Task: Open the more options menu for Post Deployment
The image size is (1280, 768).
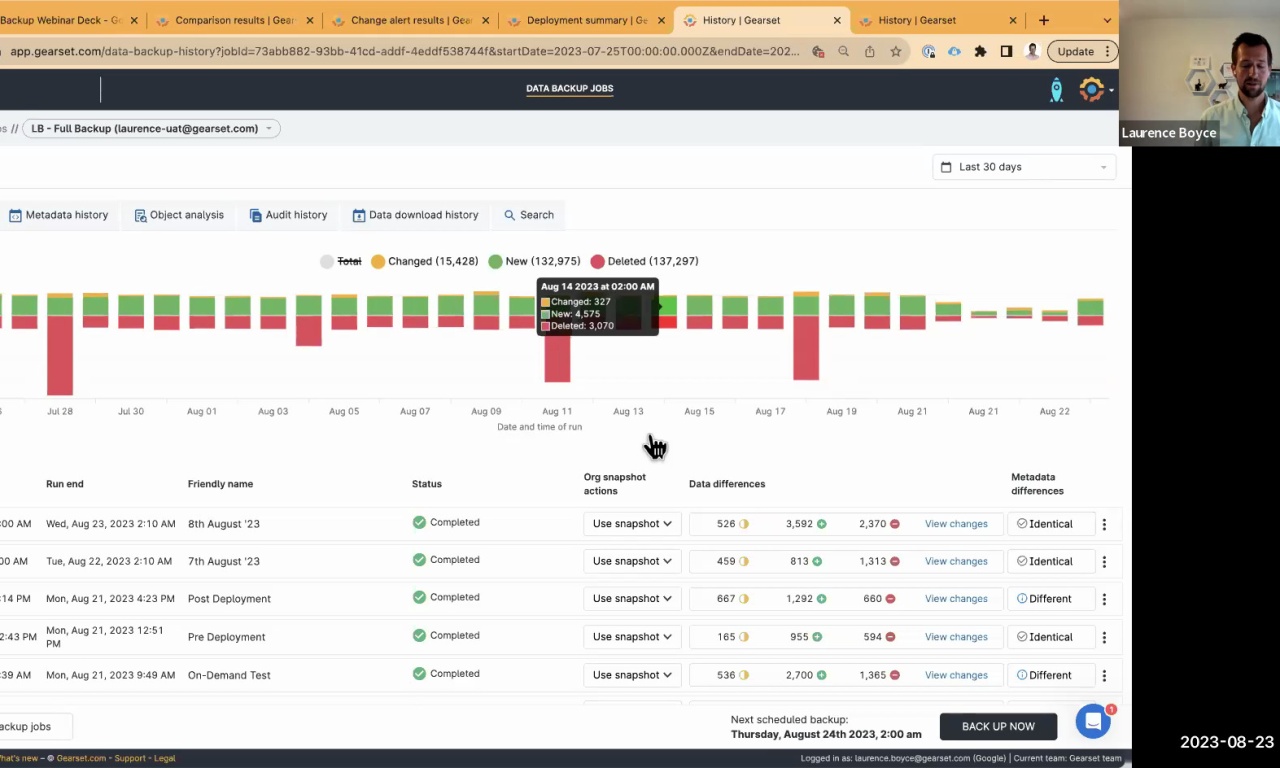Action: (x=1104, y=599)
